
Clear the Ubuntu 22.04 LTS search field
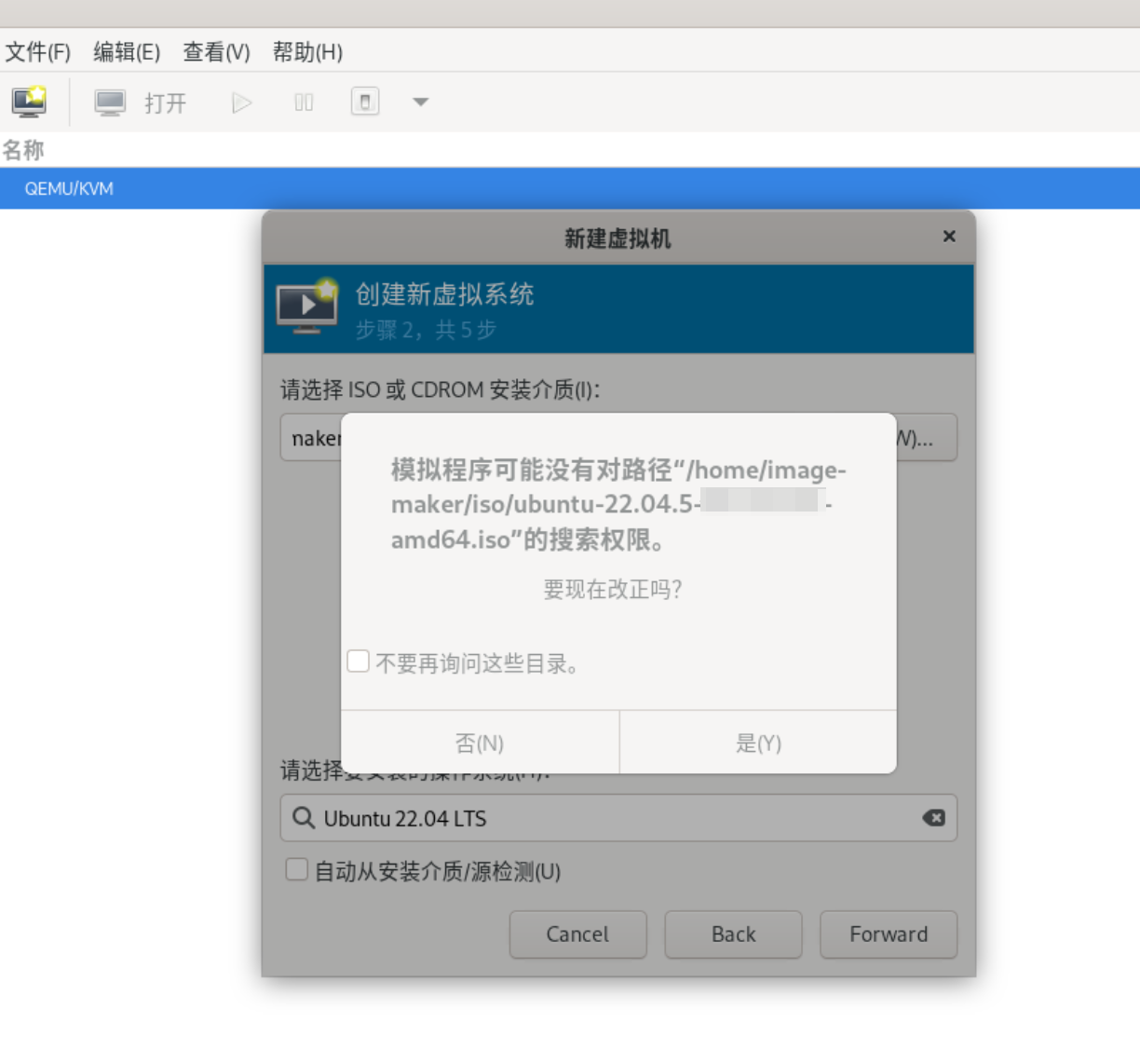933,818
